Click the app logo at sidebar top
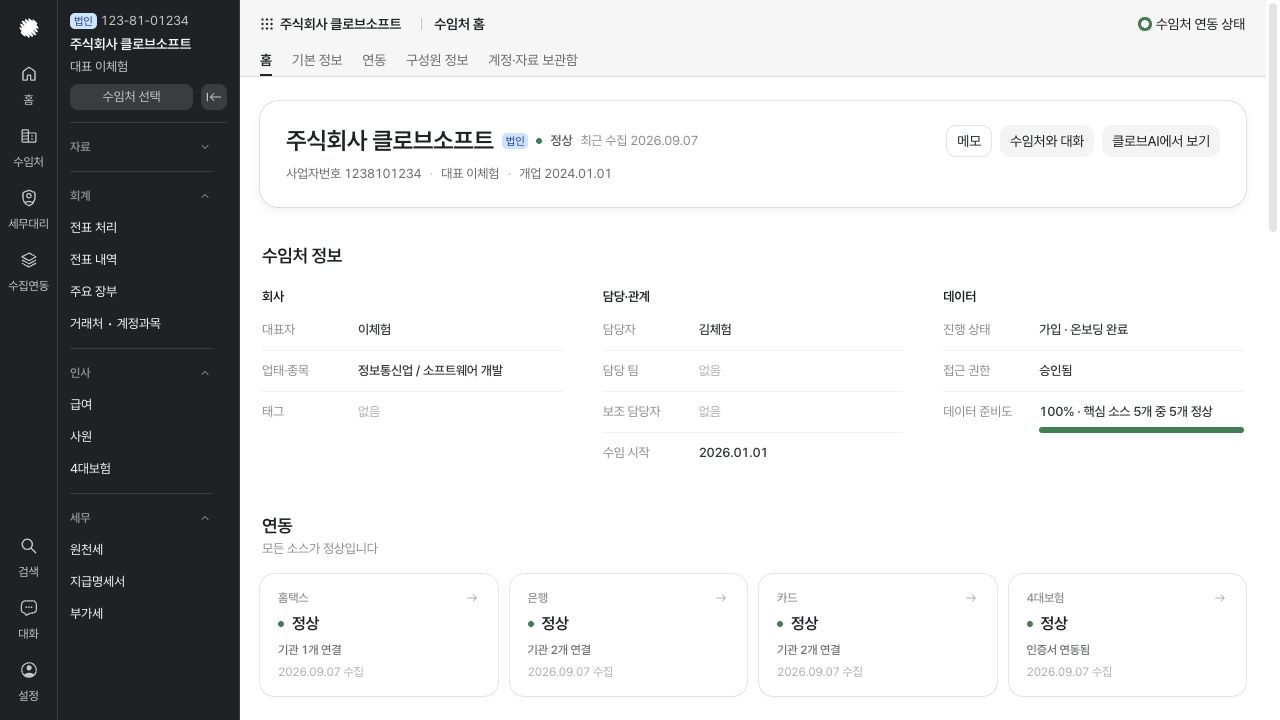The height and width of the screenshot is (720, 1280). [29, 28]
